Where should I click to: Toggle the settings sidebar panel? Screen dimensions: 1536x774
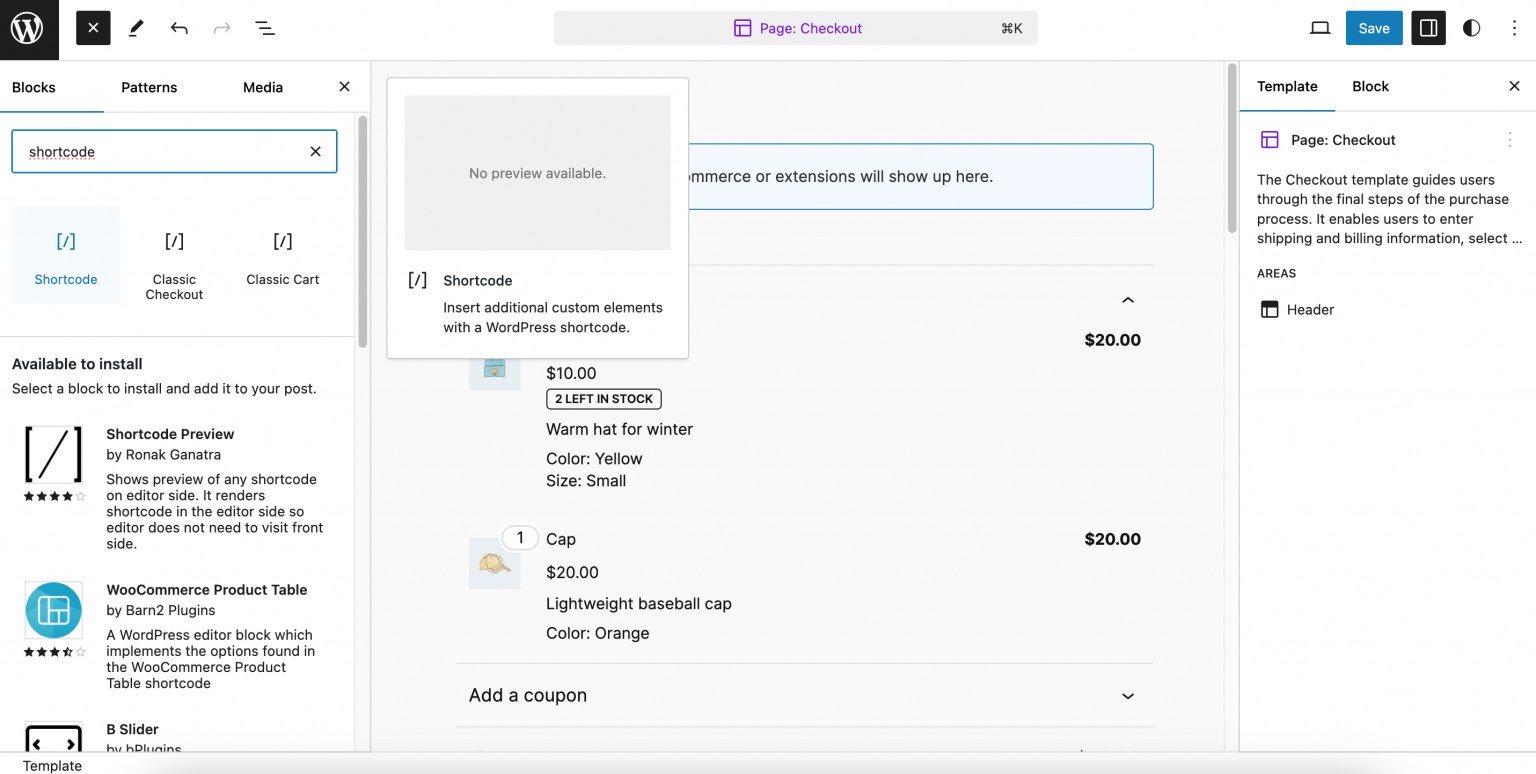[x=1428, y=28]
